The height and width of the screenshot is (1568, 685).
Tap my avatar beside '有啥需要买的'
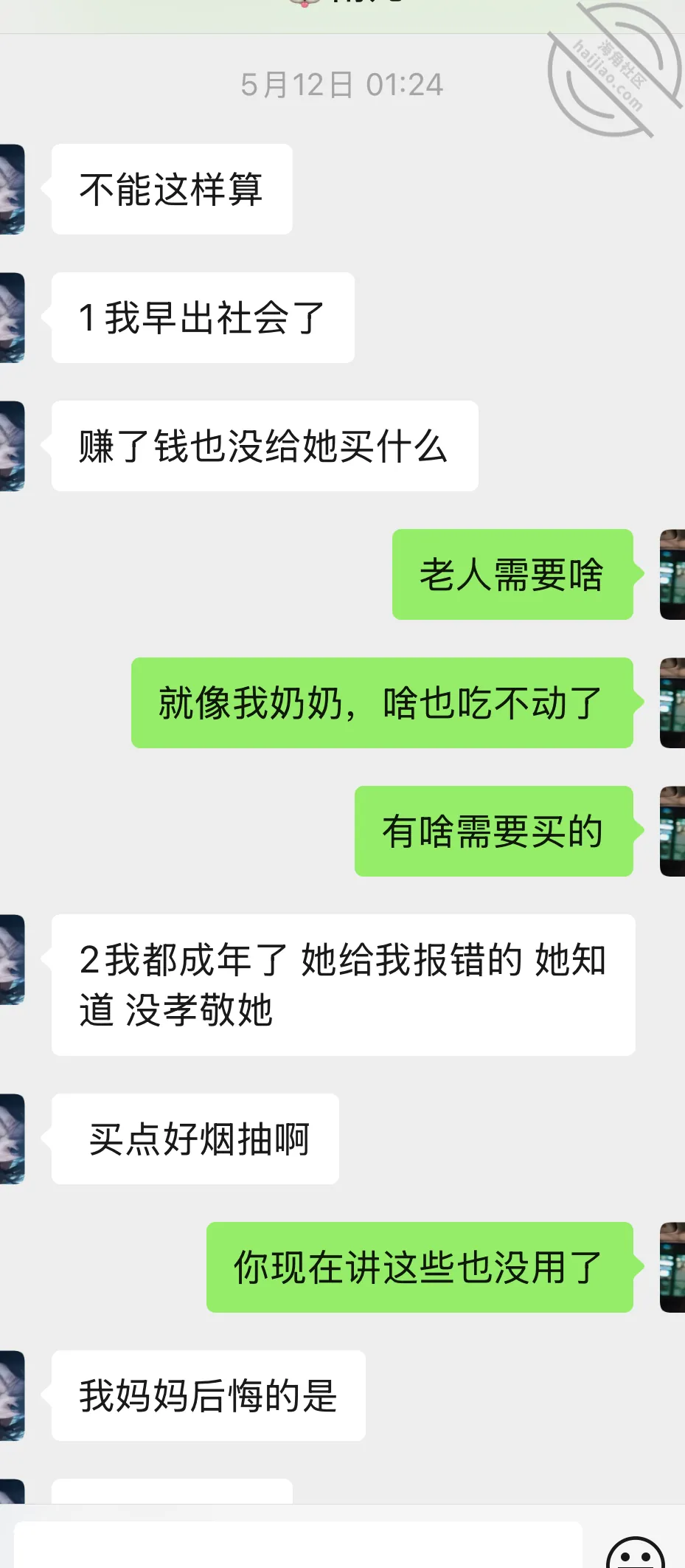pyautogui.click(x=672, y=831)
